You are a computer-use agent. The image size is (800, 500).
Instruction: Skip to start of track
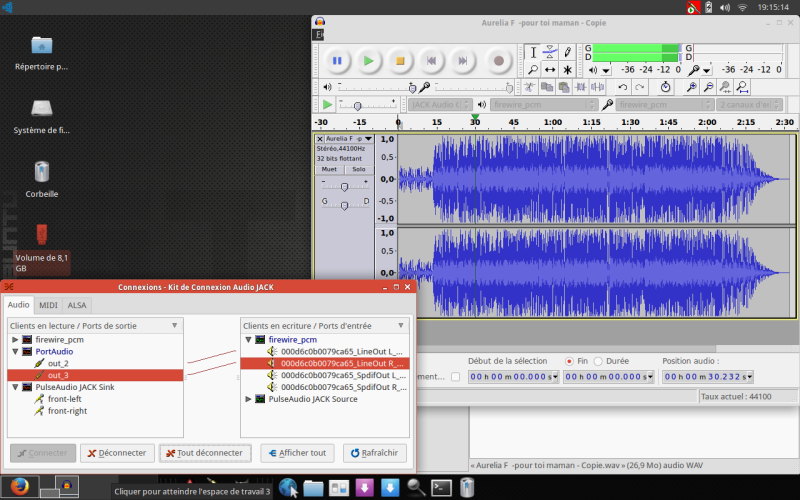[430, 61]
